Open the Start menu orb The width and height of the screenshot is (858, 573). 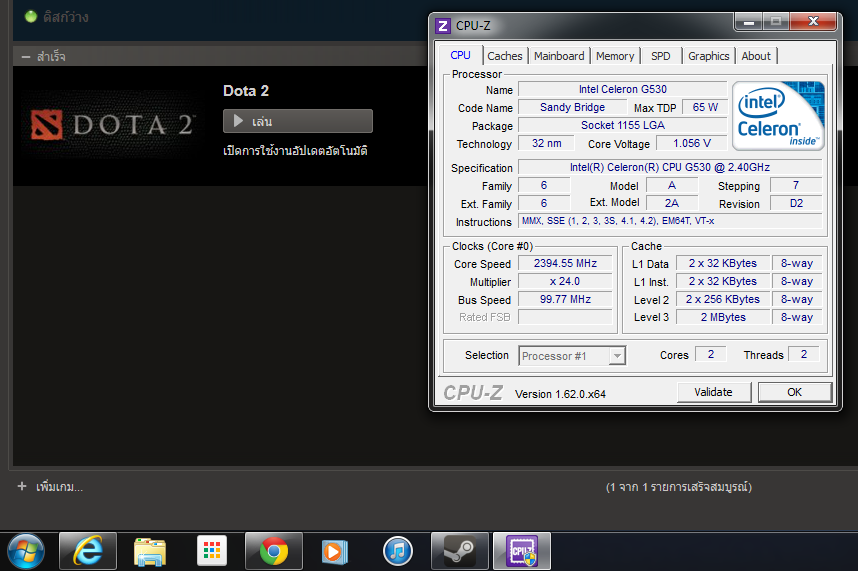[x=26, y=551]
